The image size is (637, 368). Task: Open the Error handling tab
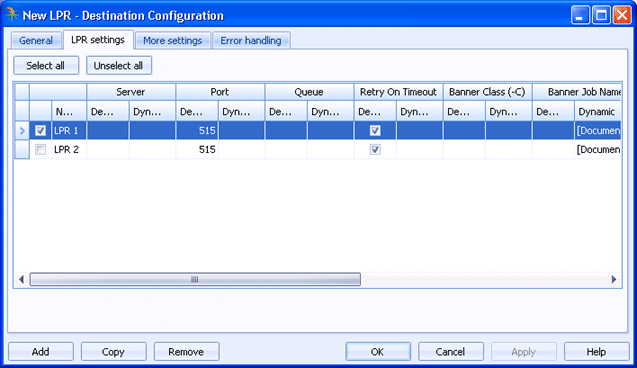pyautogui.click(x=251, y=41)
